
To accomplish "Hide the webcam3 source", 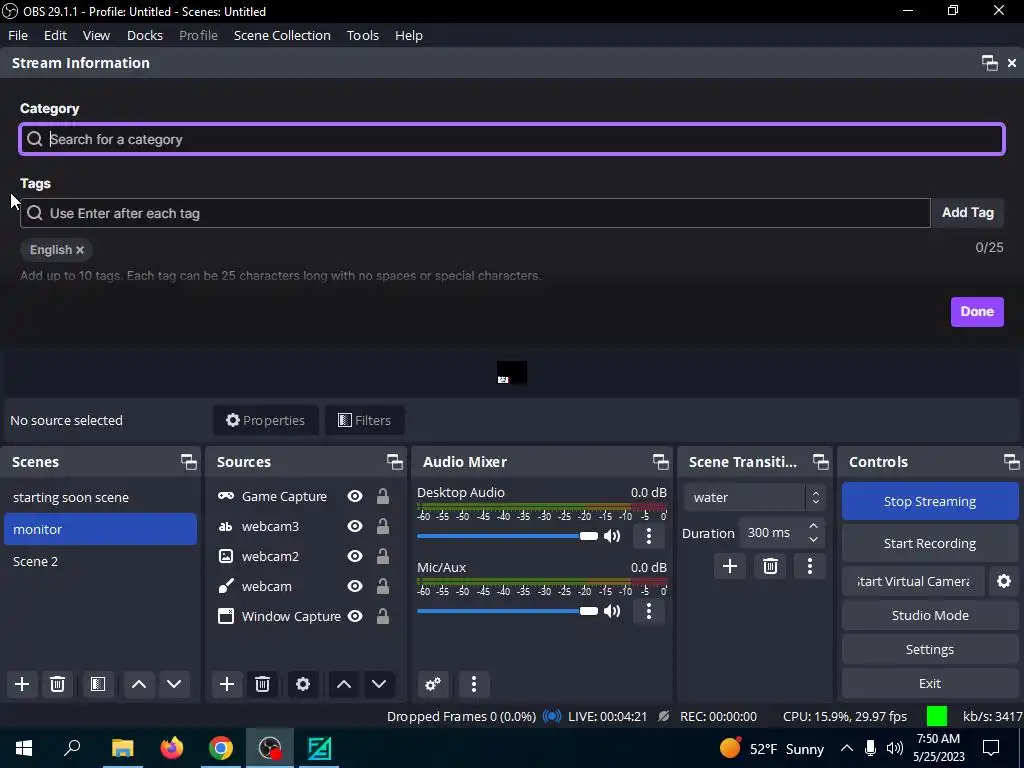I will [x=355, y=526].
